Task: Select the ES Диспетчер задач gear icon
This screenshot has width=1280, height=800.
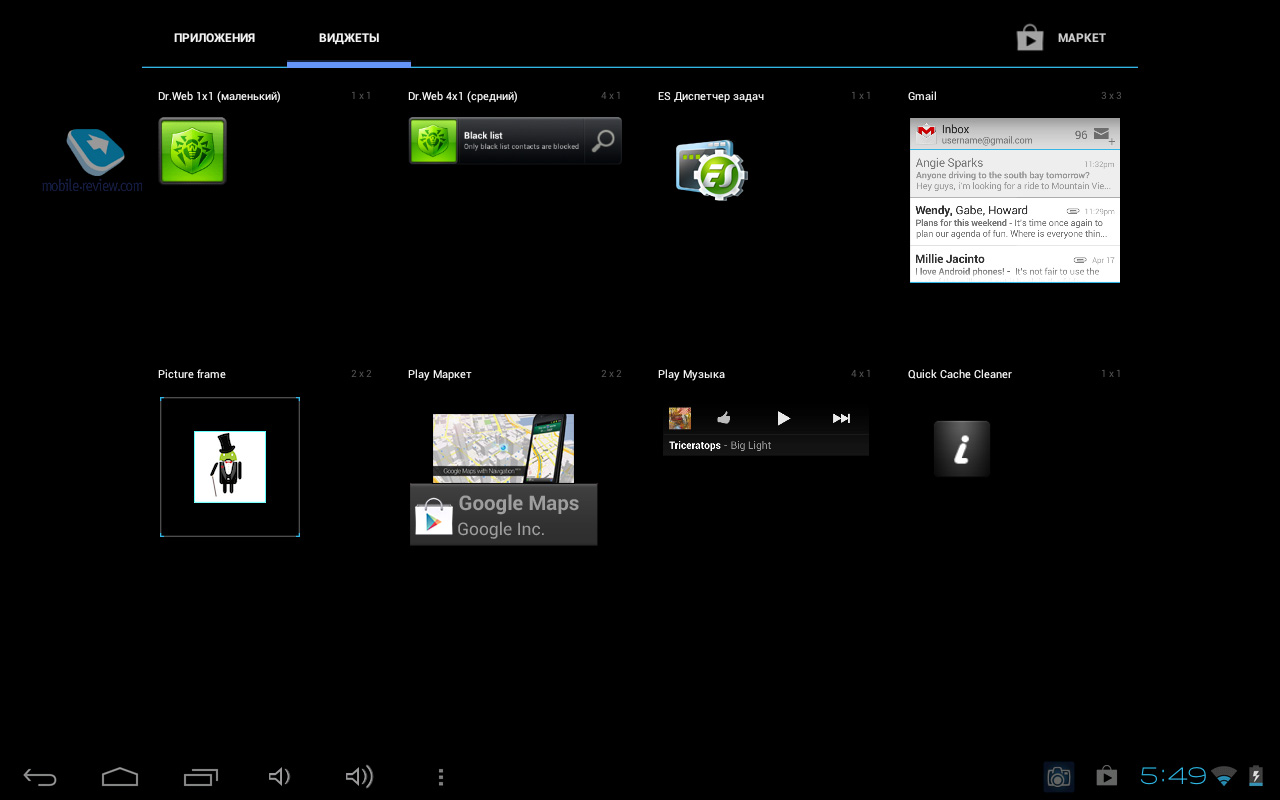Action: click(711, 172)
